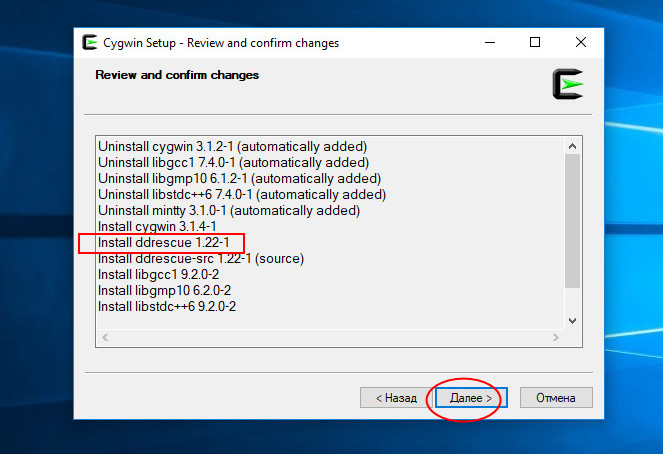Select the line 'Install cygwin 3.1.4-1'

coord(157,227)
